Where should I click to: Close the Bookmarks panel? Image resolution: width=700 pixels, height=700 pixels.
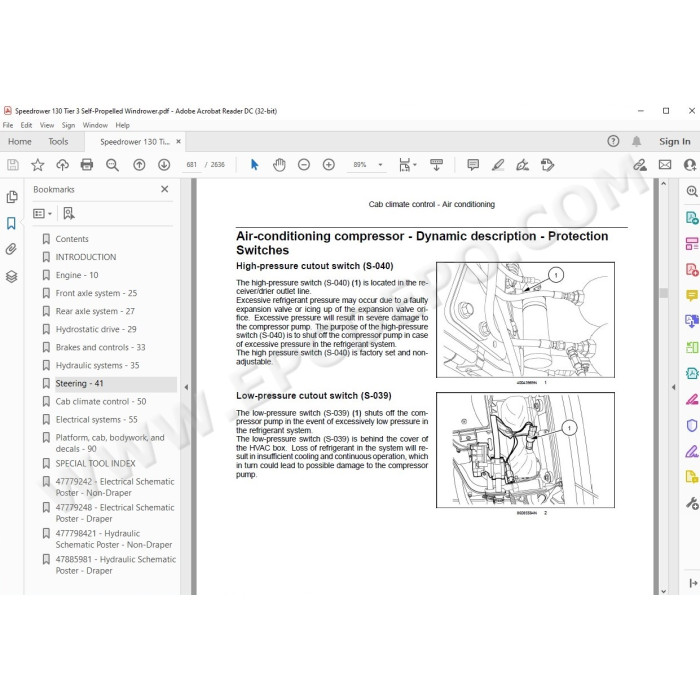165,189
